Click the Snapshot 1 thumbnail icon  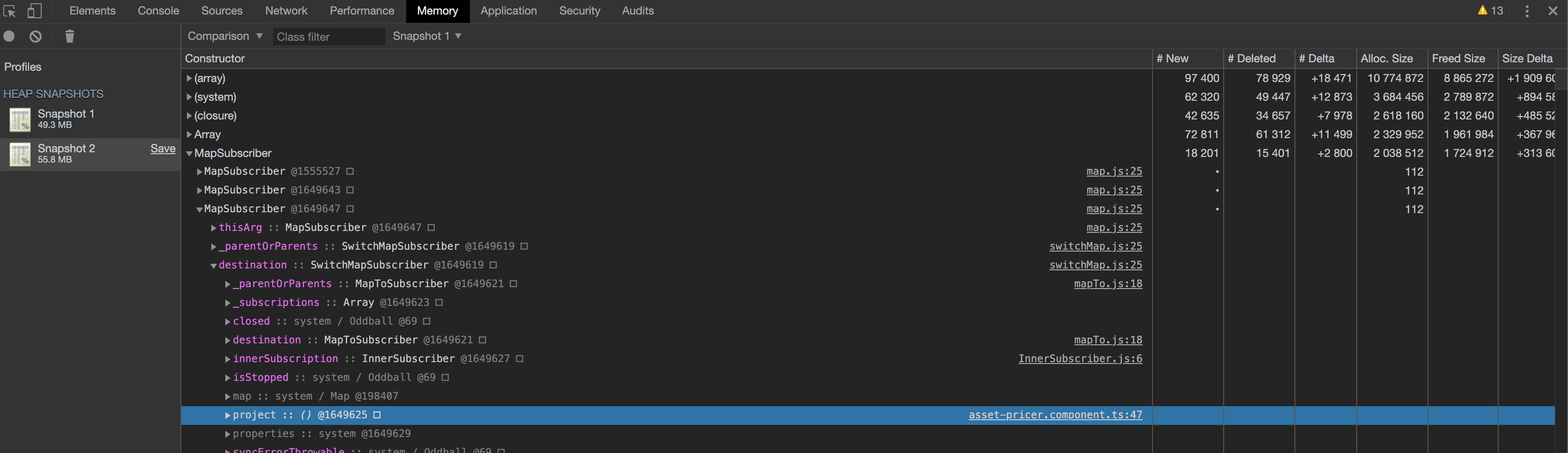[20, 119]
